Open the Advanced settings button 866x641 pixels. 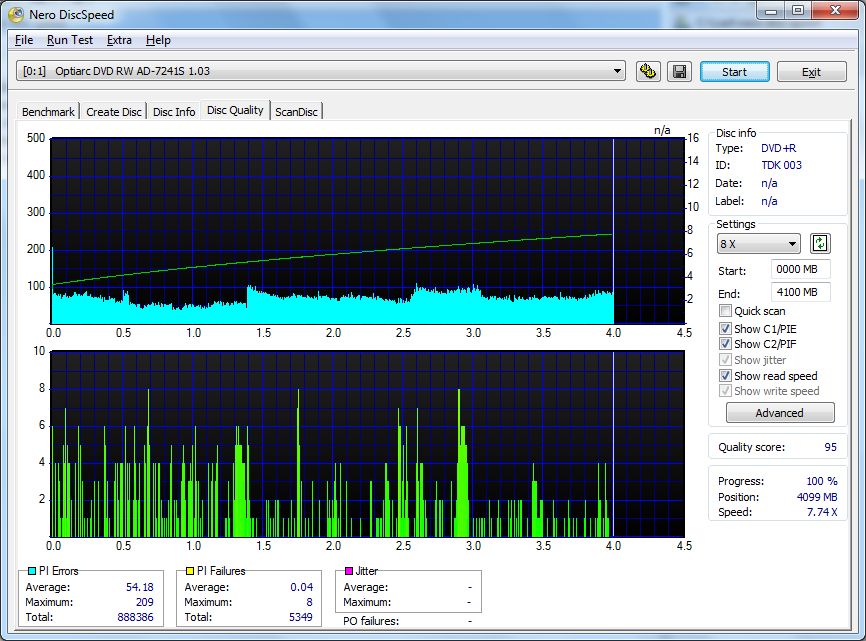(x=779, y=413)
